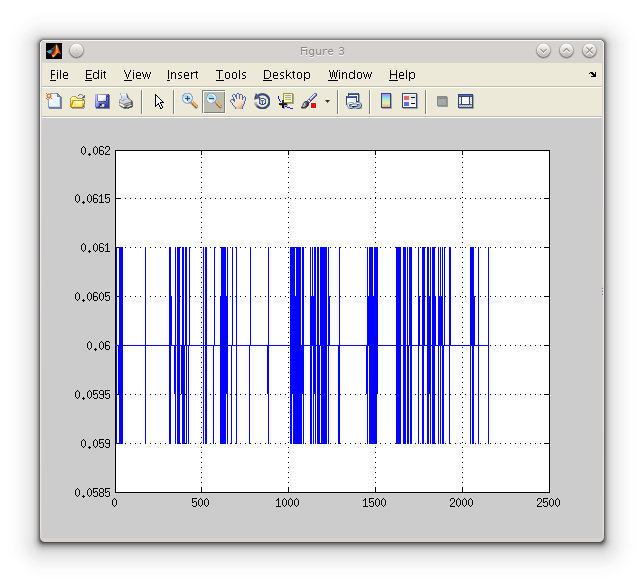This screenshot has width=644, height=582.
Task: Click the dock figure arrow in the menu bar
Action: pos(592,75)
